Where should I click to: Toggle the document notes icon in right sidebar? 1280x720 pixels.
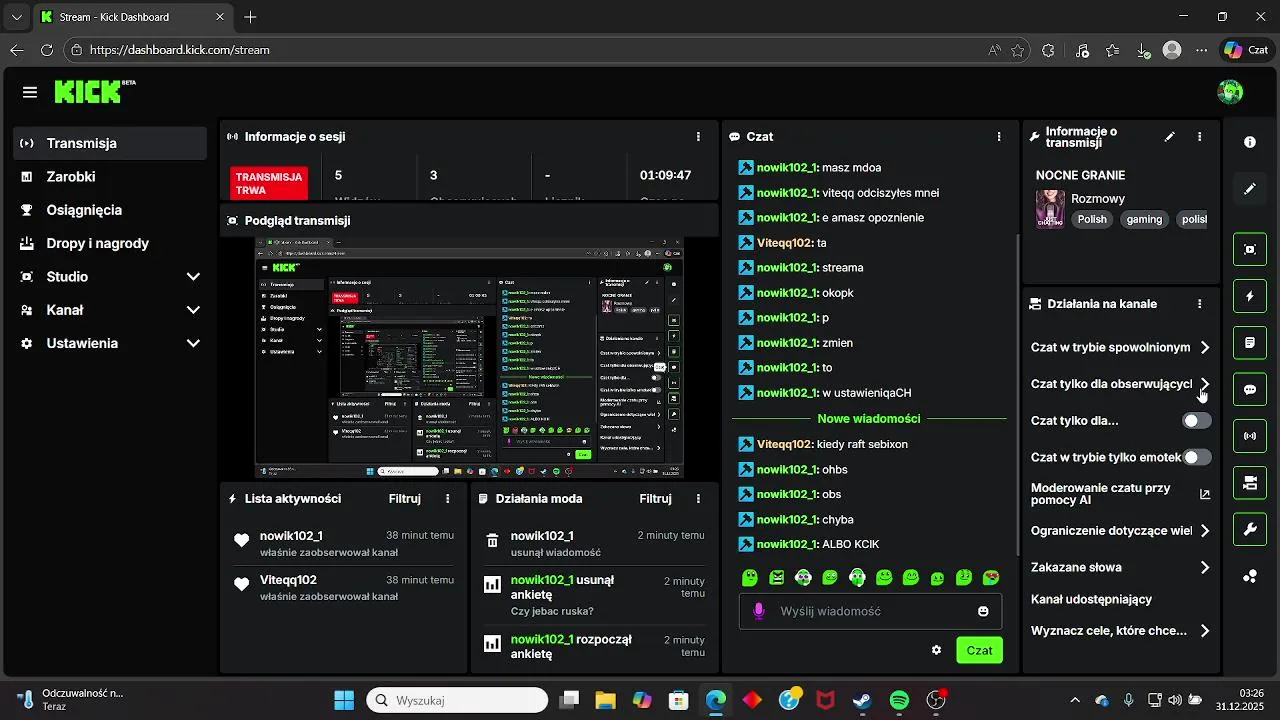point(1250,343)
